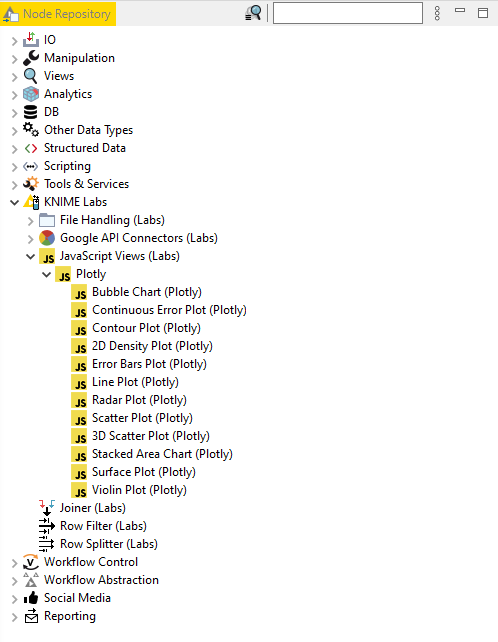Click the Row Splitter (Labs) icon
Viewport: 498px width, 642px height.
(x=47, y=544)
